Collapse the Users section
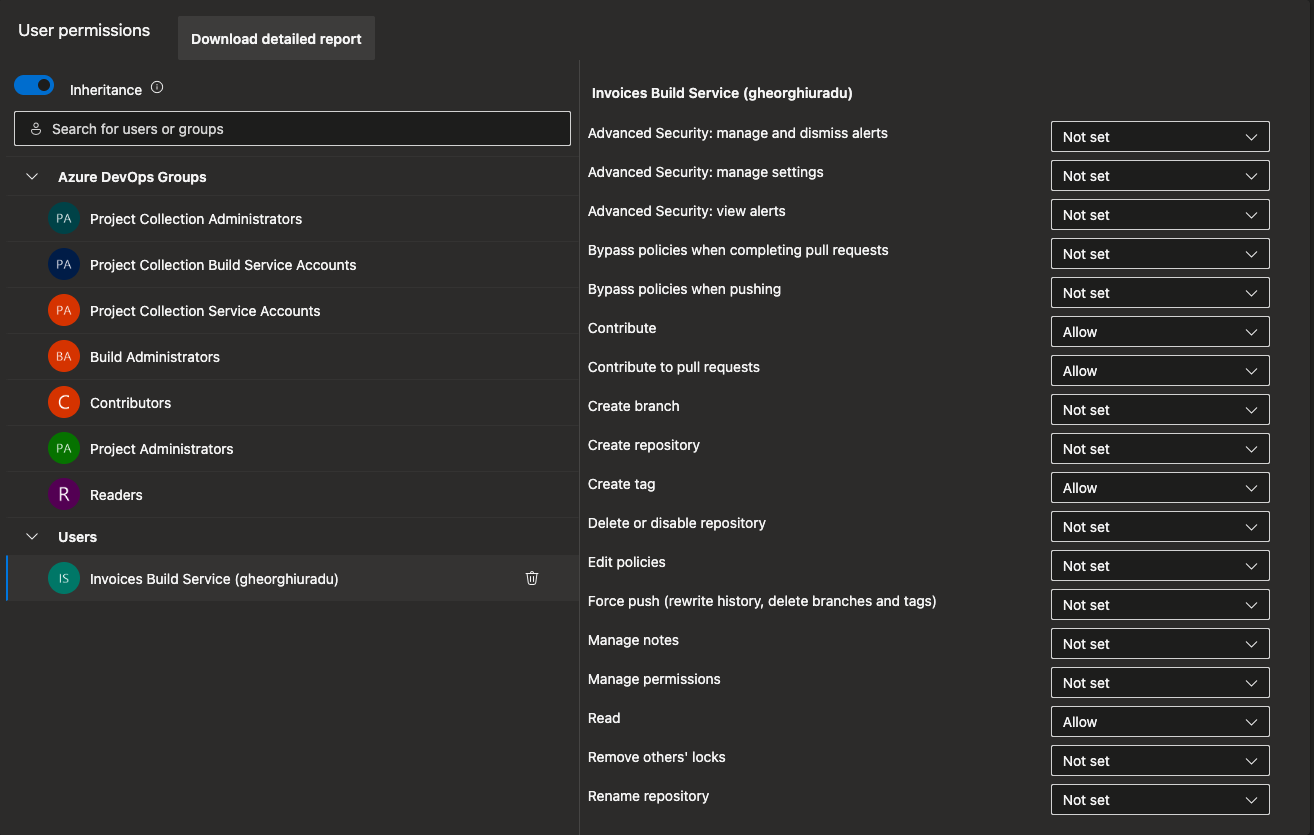Viewport: 1314px width, 835px height. click(31, 536)
